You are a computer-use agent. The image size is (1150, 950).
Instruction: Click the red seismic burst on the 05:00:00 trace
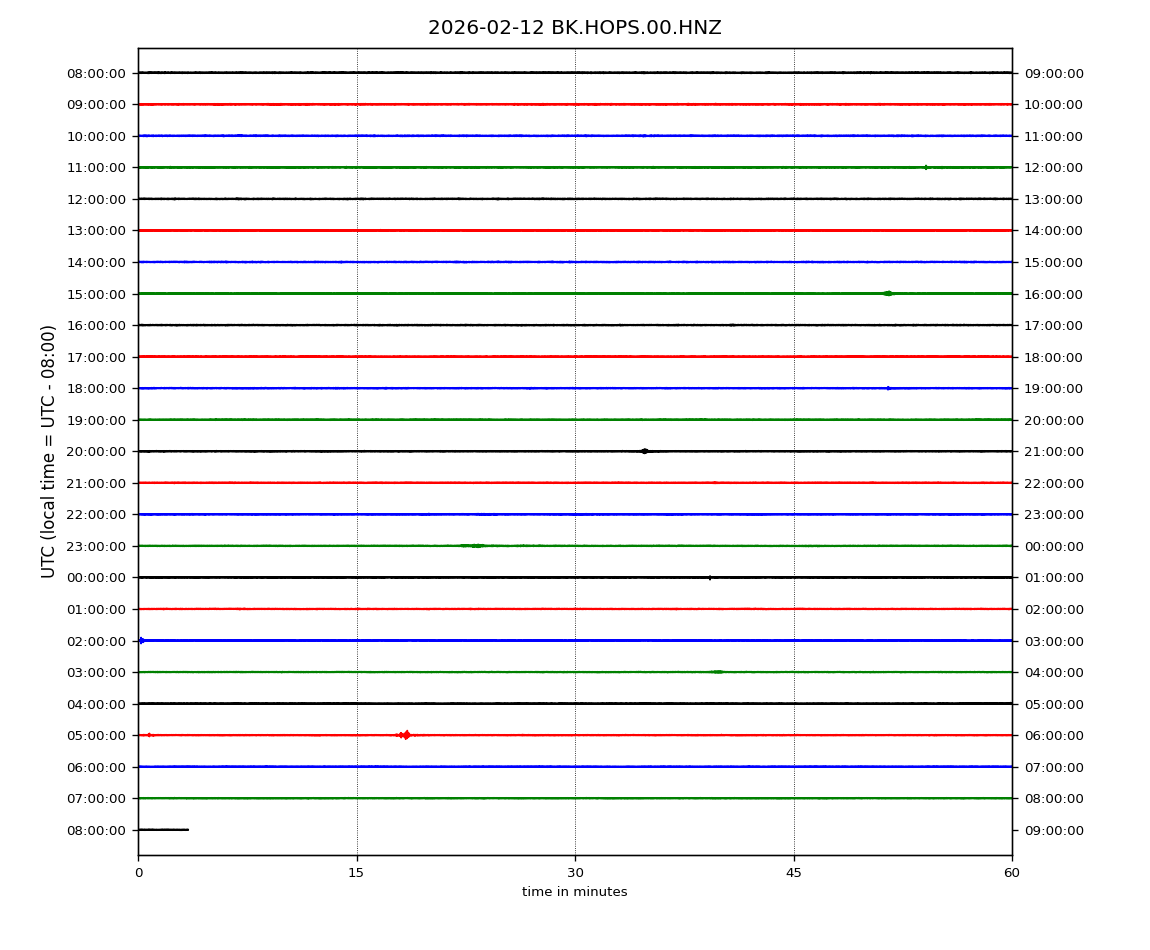[x=405, y=735]
